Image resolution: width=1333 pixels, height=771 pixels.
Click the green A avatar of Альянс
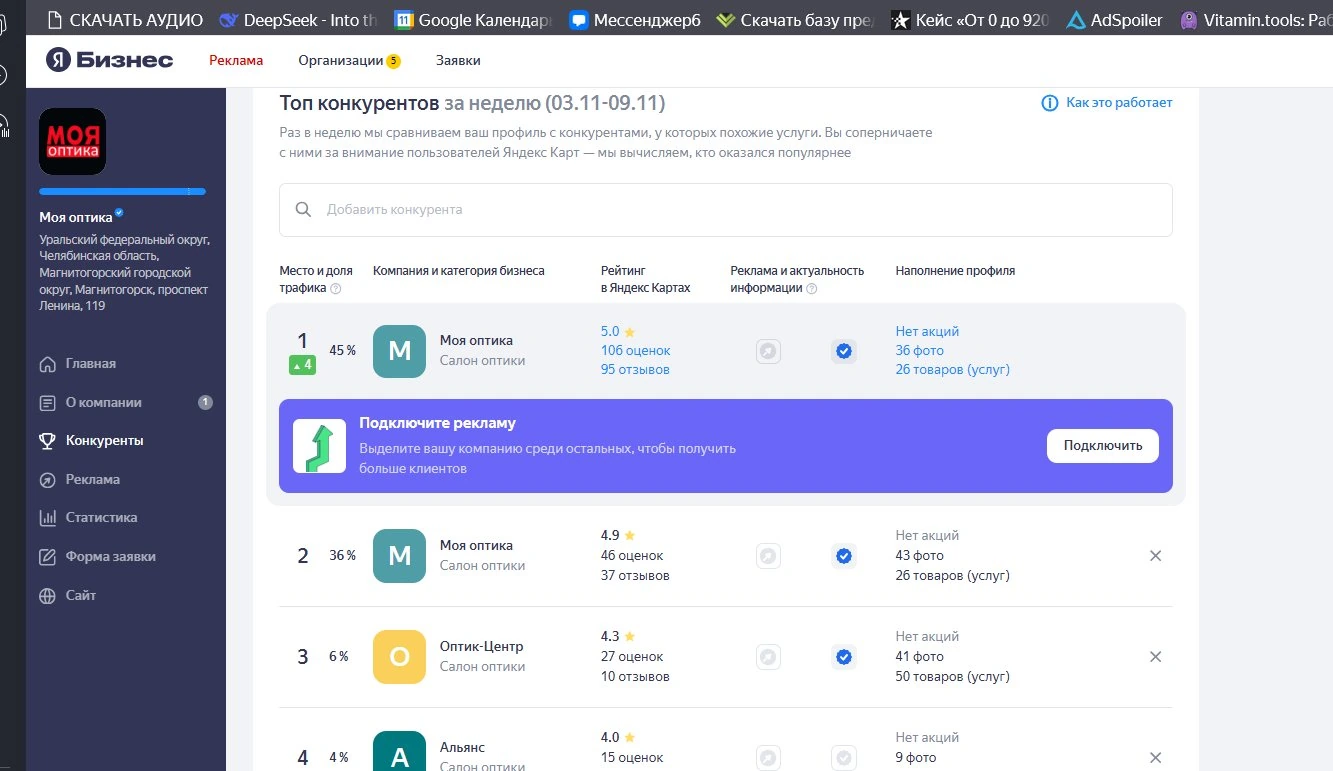coord(399,752)
